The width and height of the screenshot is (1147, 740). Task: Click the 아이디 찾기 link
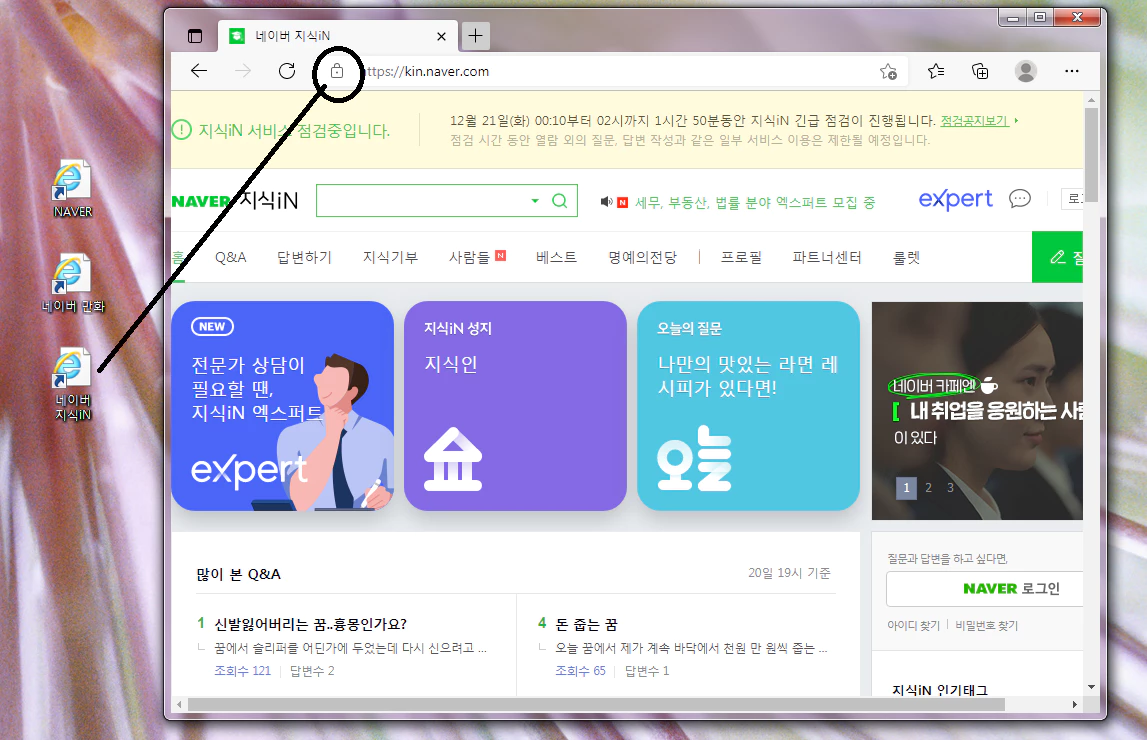[x=913, y=625]
